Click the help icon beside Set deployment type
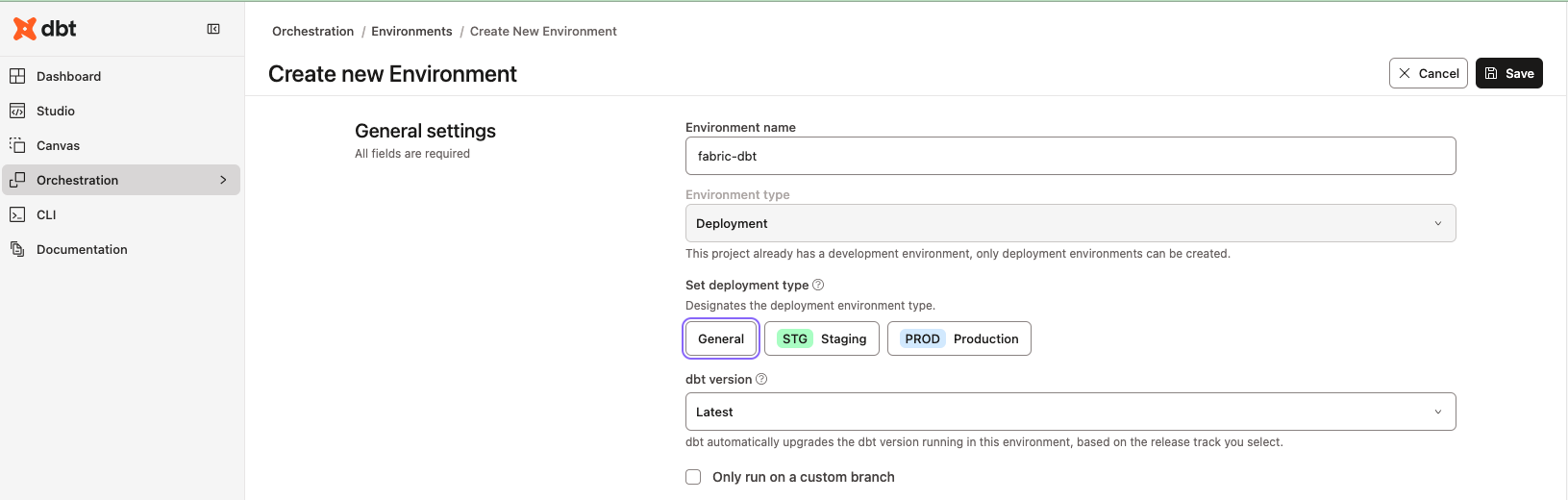This screenshot has width=1568, height=500. coord(818,285)
